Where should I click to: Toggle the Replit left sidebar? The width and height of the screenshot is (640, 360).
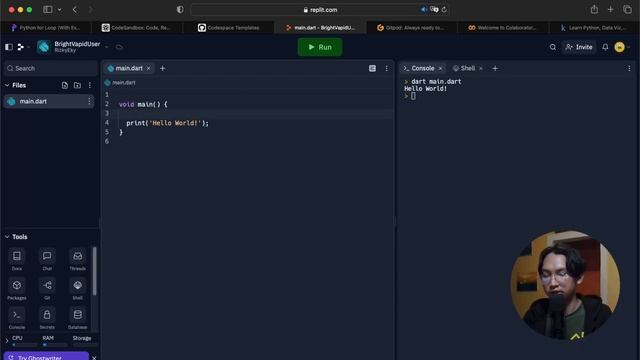click(x=9, y=47)
